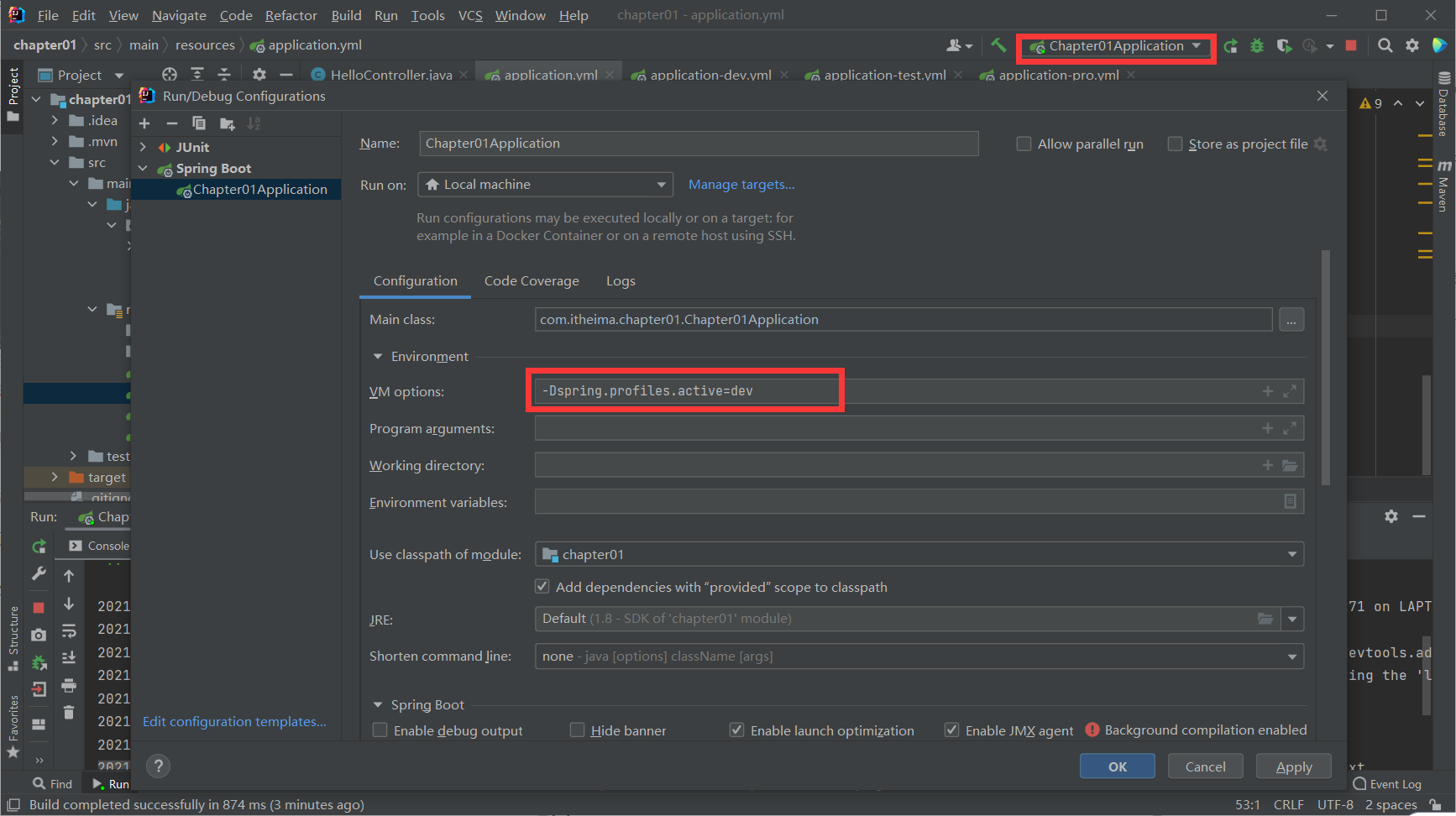Collapse the Environment section
This screenshot has height=816, width=1456.
[x=377, y=356]
